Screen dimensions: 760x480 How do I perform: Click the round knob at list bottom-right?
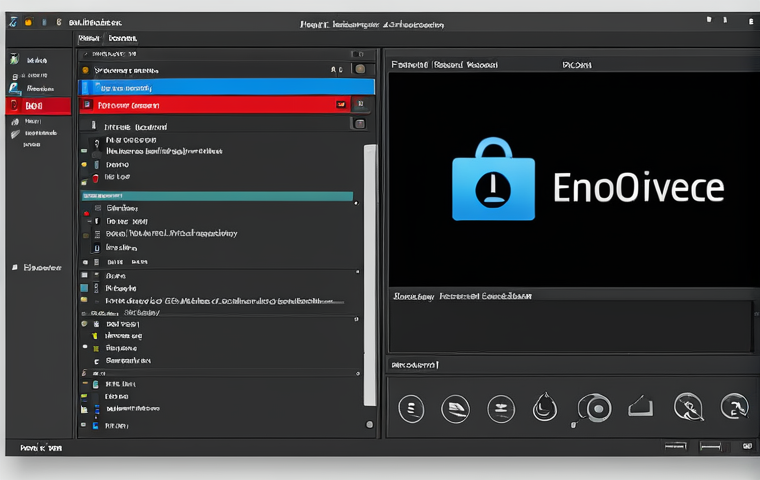[x=369, y=424]
